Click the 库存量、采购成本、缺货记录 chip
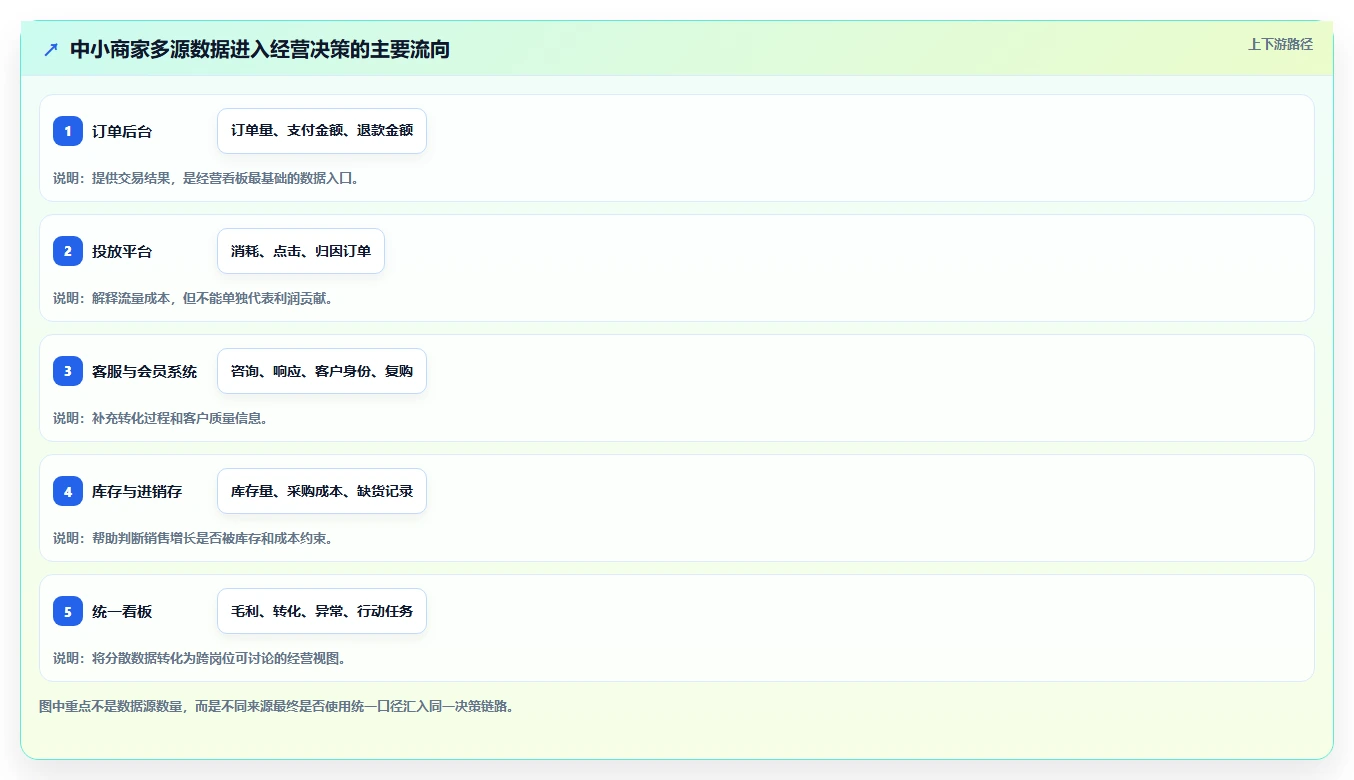The height and width of the screenshot is (780, 1354). pyautogui.click(x=322, y=491)
